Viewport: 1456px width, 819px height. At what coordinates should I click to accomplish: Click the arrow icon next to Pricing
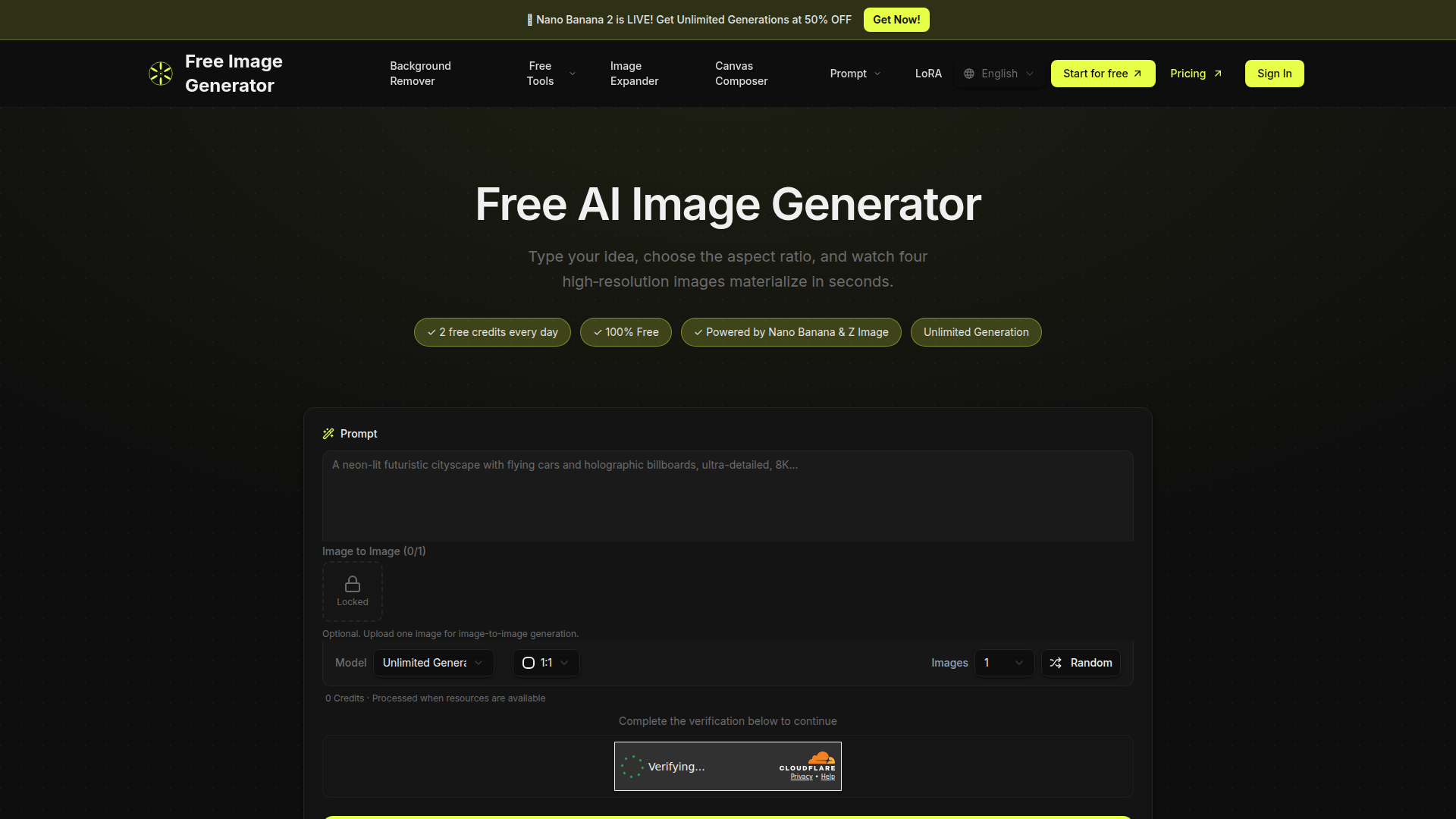click(x=1218, y=74)
